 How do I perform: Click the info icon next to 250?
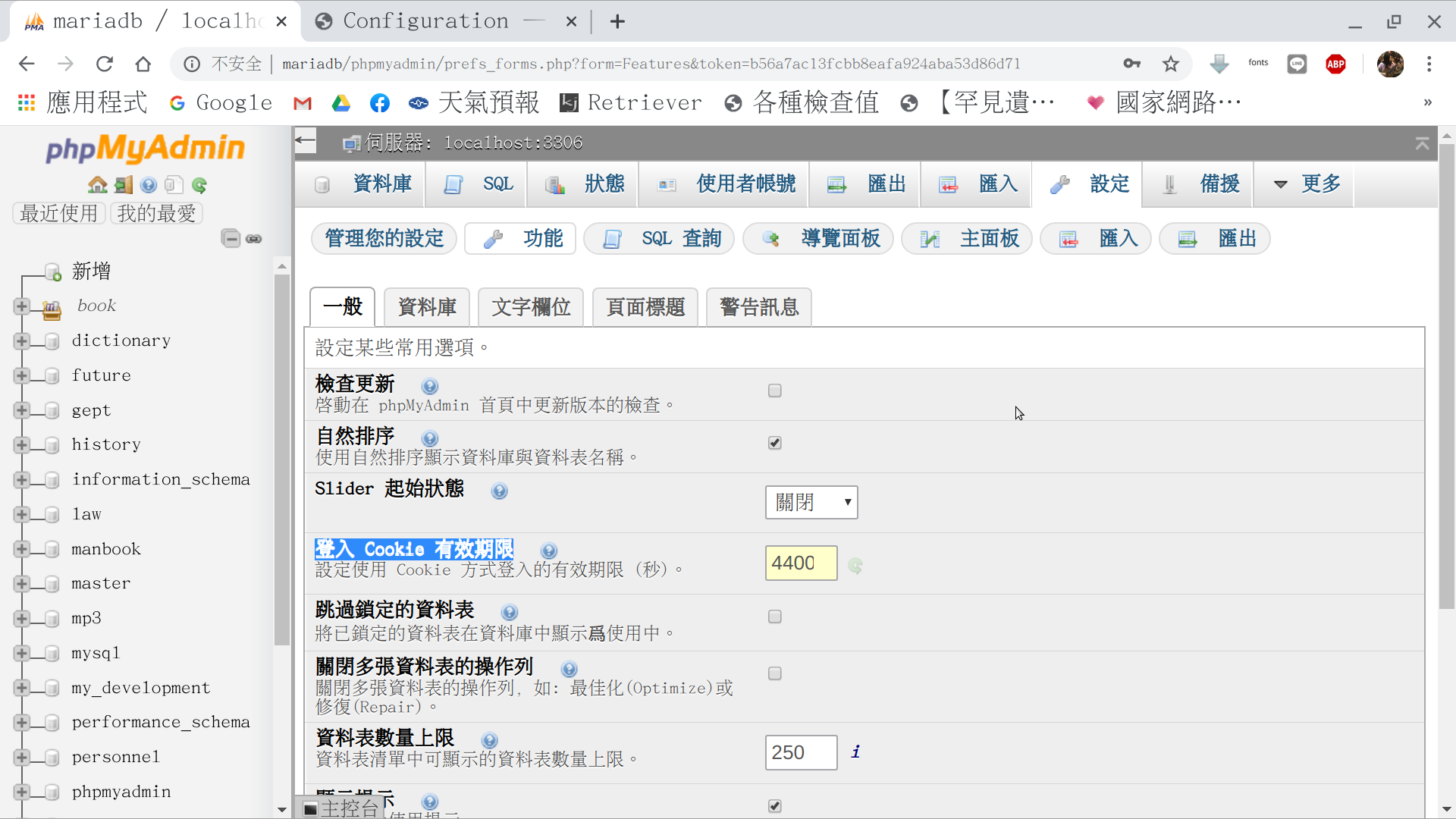855,752
